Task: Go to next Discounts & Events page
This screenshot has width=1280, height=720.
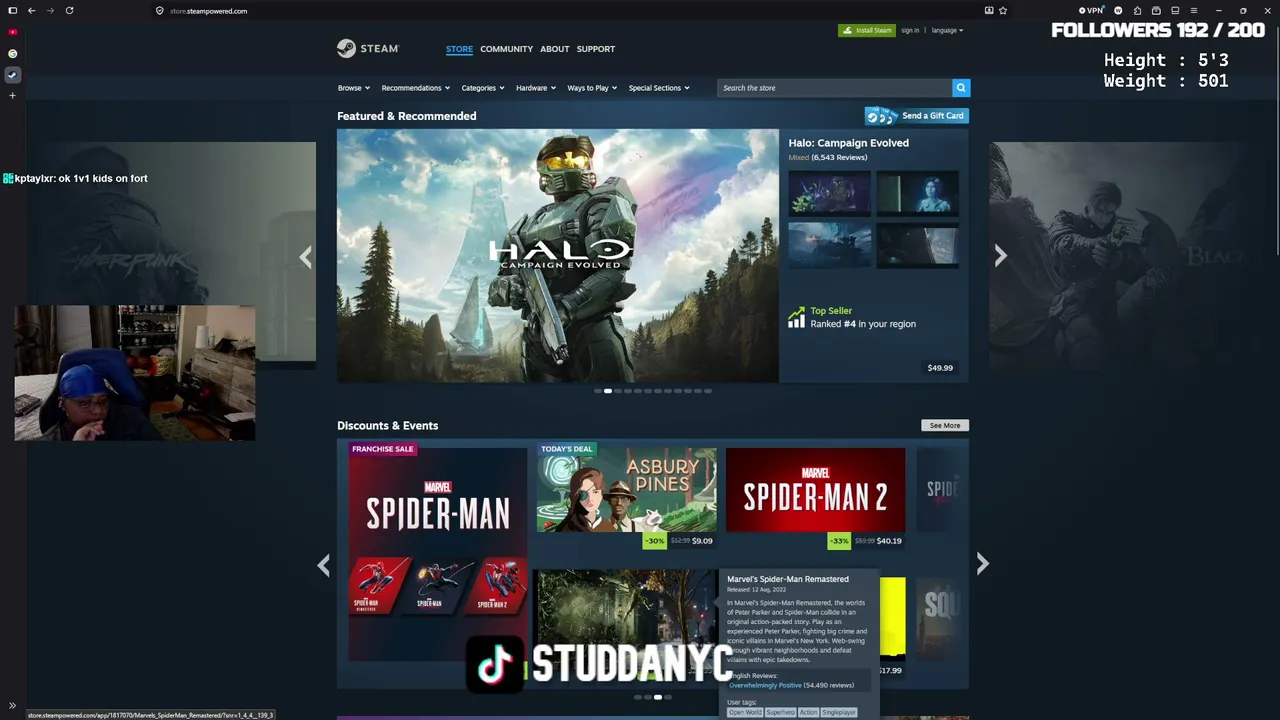Action: coord(982,565)
